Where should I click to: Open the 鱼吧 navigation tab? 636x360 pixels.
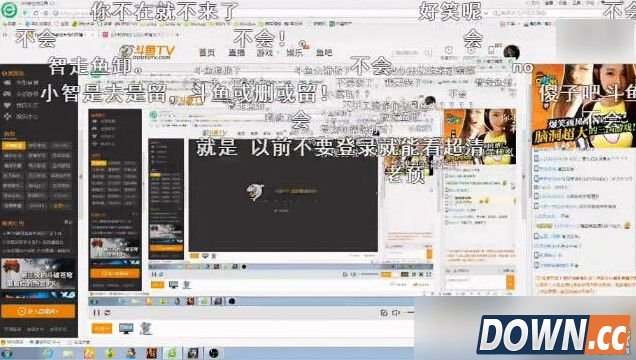[324, 53]
